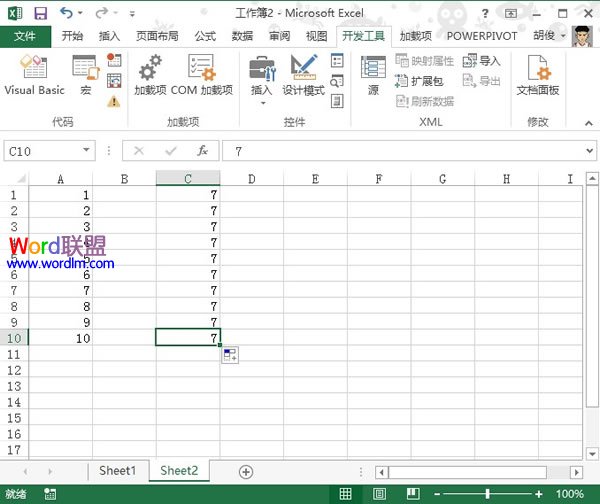The width and height of the screenshot is (600, 504).
Task: Zoom in with the plus button
Action: pyautogui.click(x=538, y=494)
